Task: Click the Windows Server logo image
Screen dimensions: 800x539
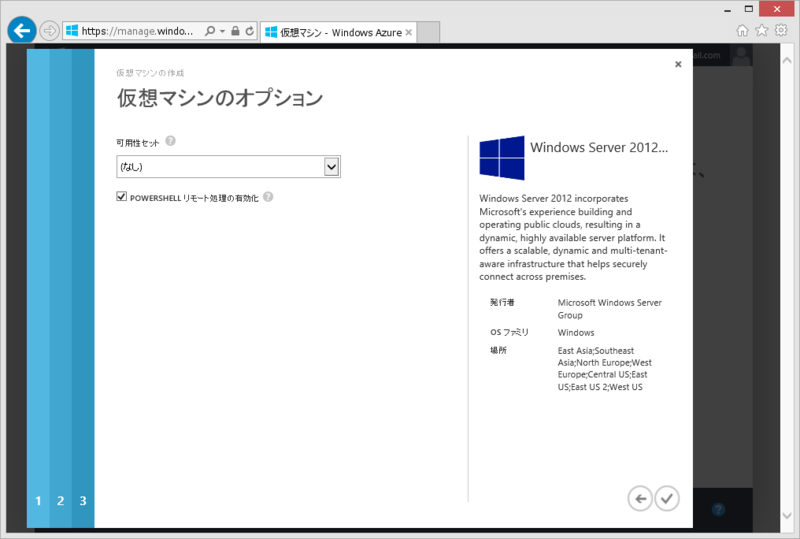Action: coord(502,158)
